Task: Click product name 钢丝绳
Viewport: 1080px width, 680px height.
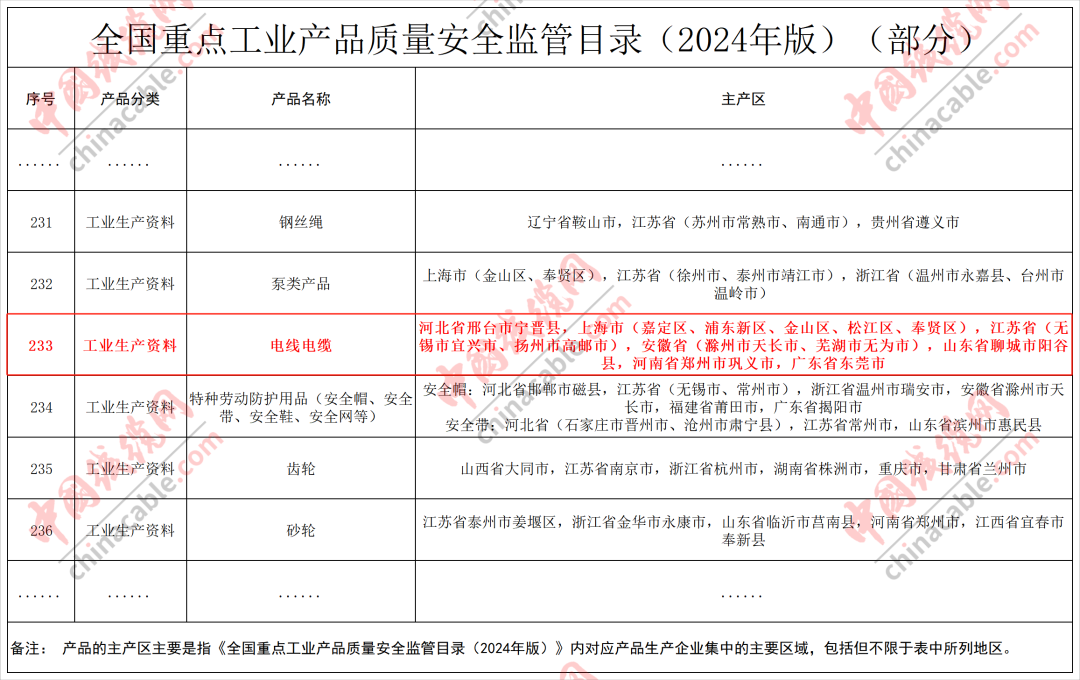Action: 301,223
